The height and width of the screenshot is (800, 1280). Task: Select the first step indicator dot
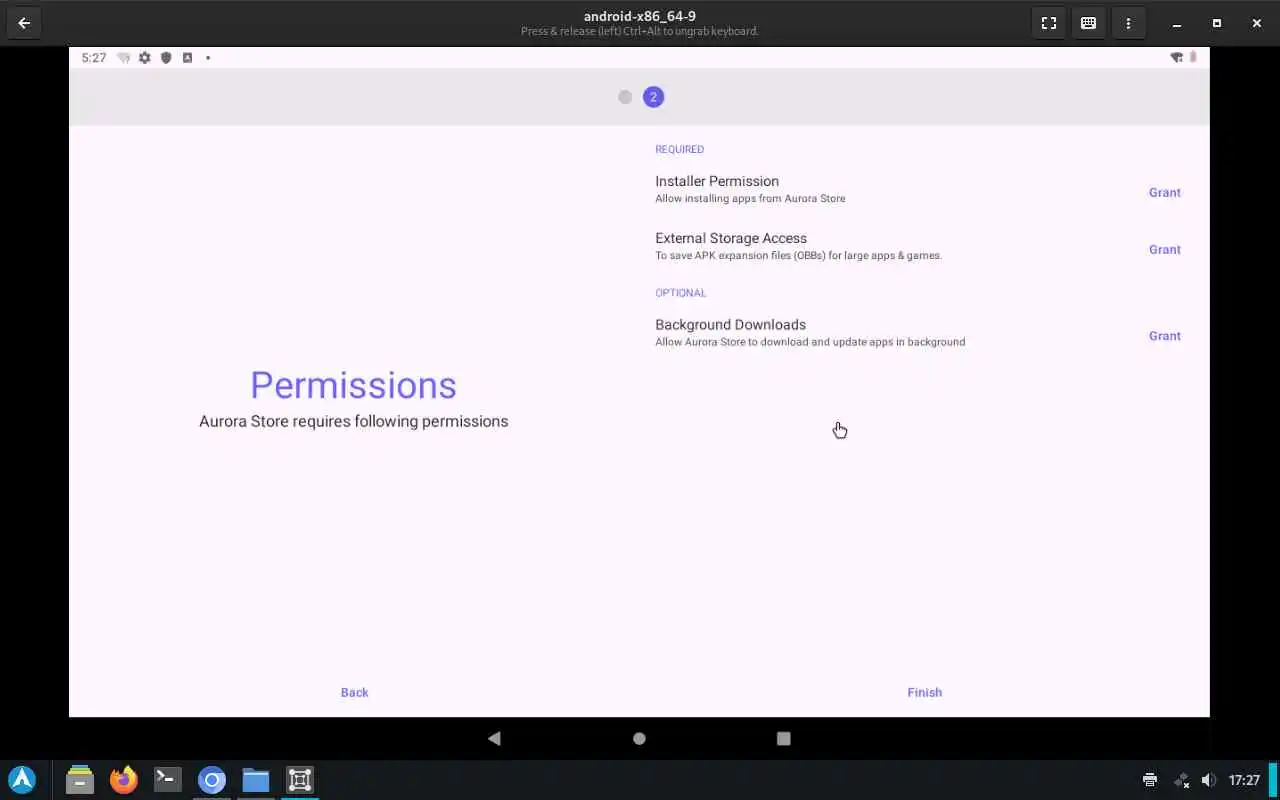(625, 97)
